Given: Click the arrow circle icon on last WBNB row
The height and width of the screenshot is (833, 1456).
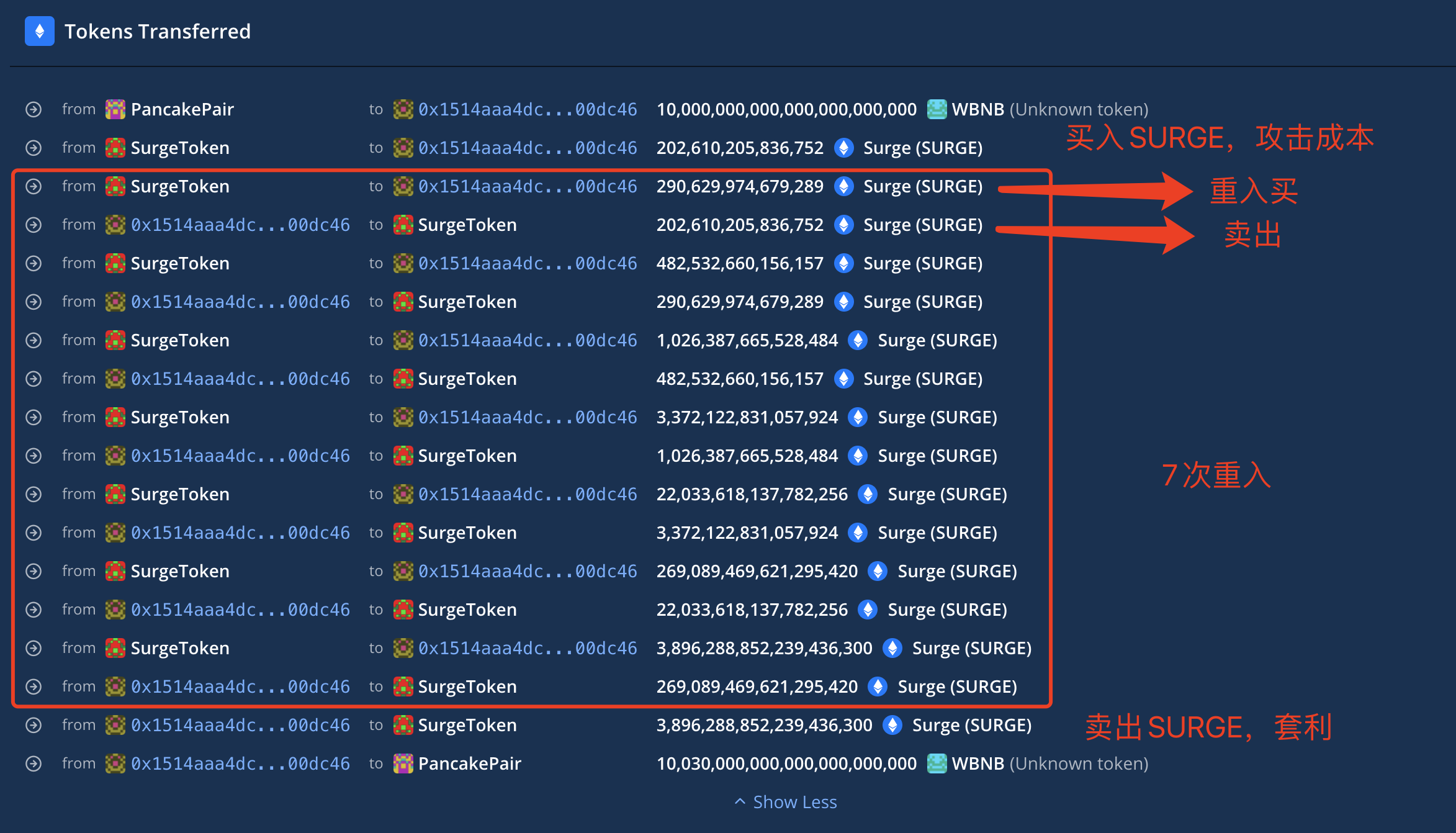Looking at the screenshot, I should (34, 763).
